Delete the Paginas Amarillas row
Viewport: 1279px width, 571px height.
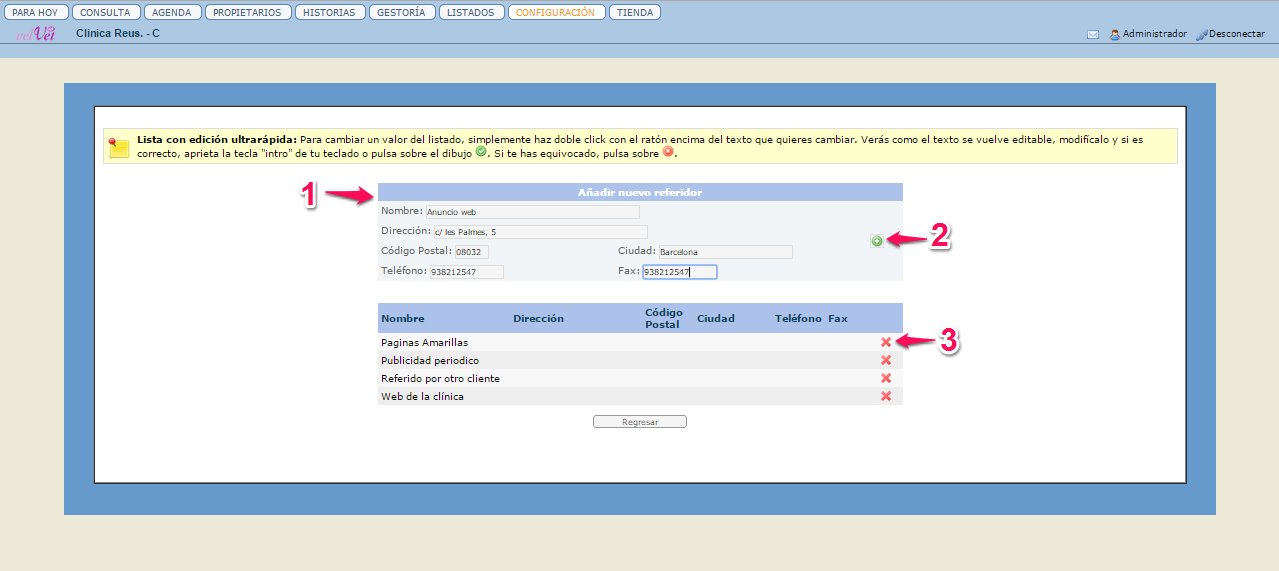point(885,342)
